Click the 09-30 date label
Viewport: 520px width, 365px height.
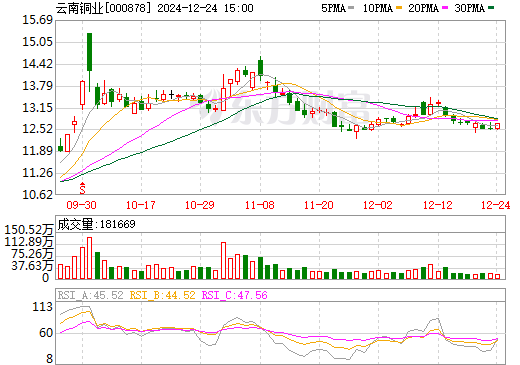coord(81,205)
